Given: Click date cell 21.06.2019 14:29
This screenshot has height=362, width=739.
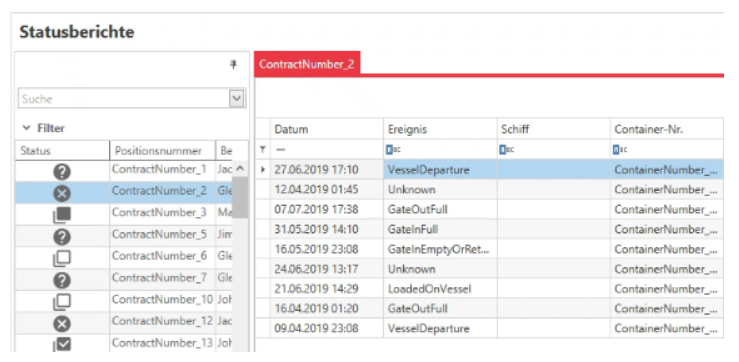Looking at the screenshot, I should [327, 289].
